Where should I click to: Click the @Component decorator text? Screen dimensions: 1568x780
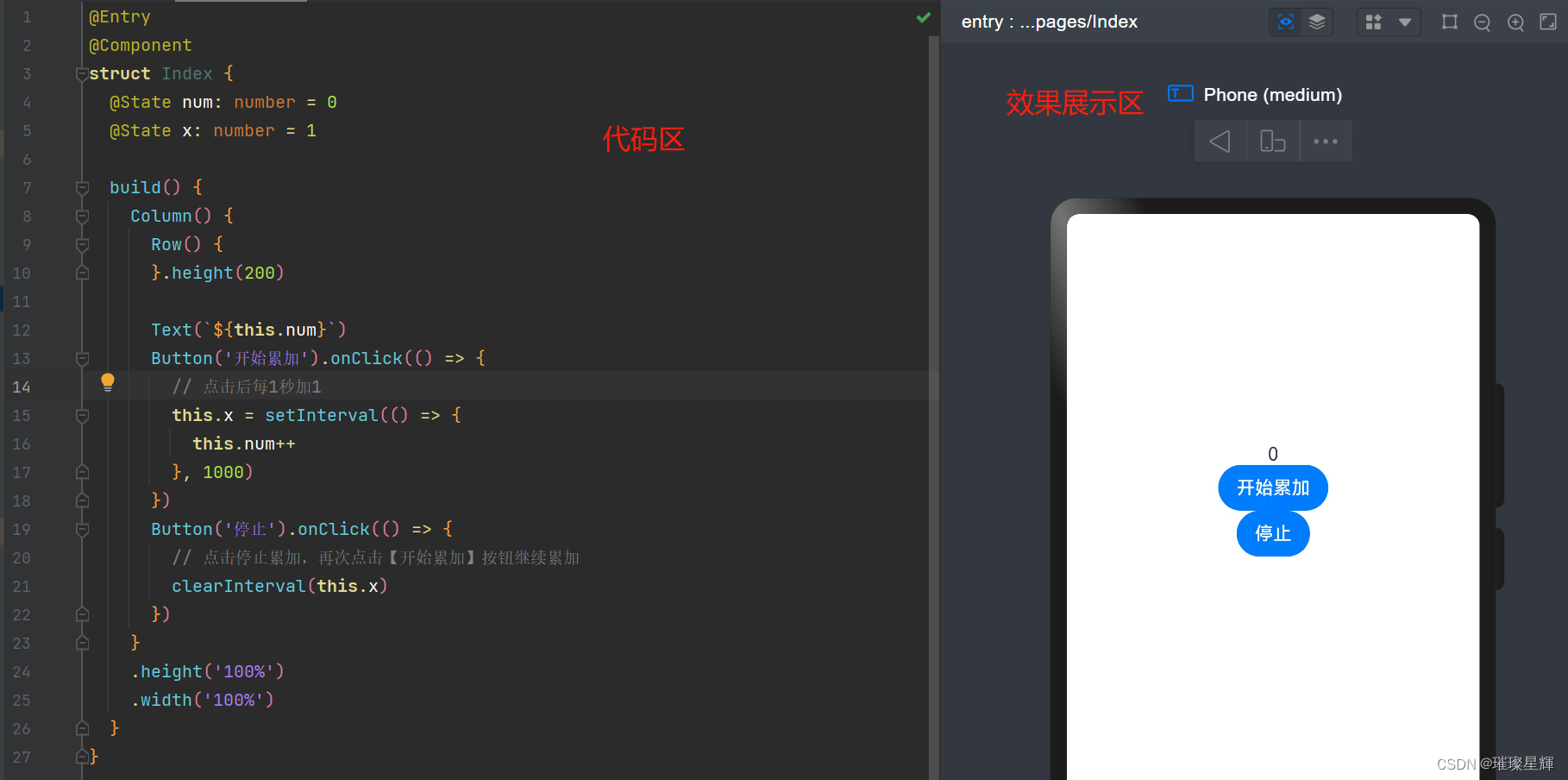[140, 45]
